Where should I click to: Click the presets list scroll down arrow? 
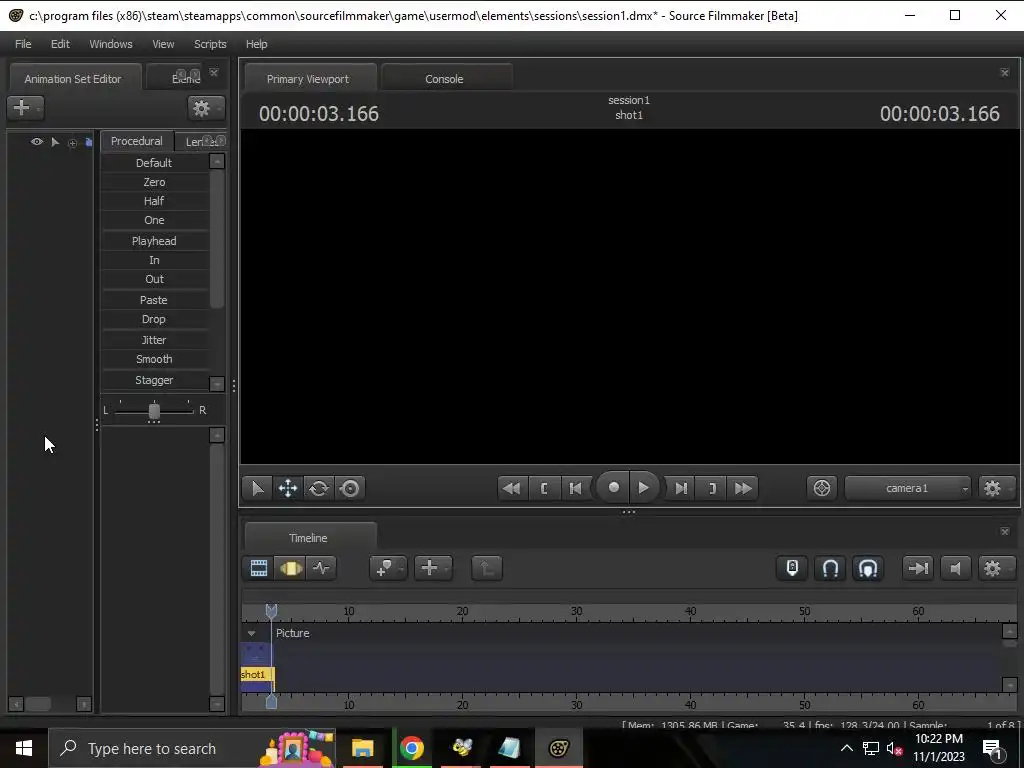coord(217,383)
